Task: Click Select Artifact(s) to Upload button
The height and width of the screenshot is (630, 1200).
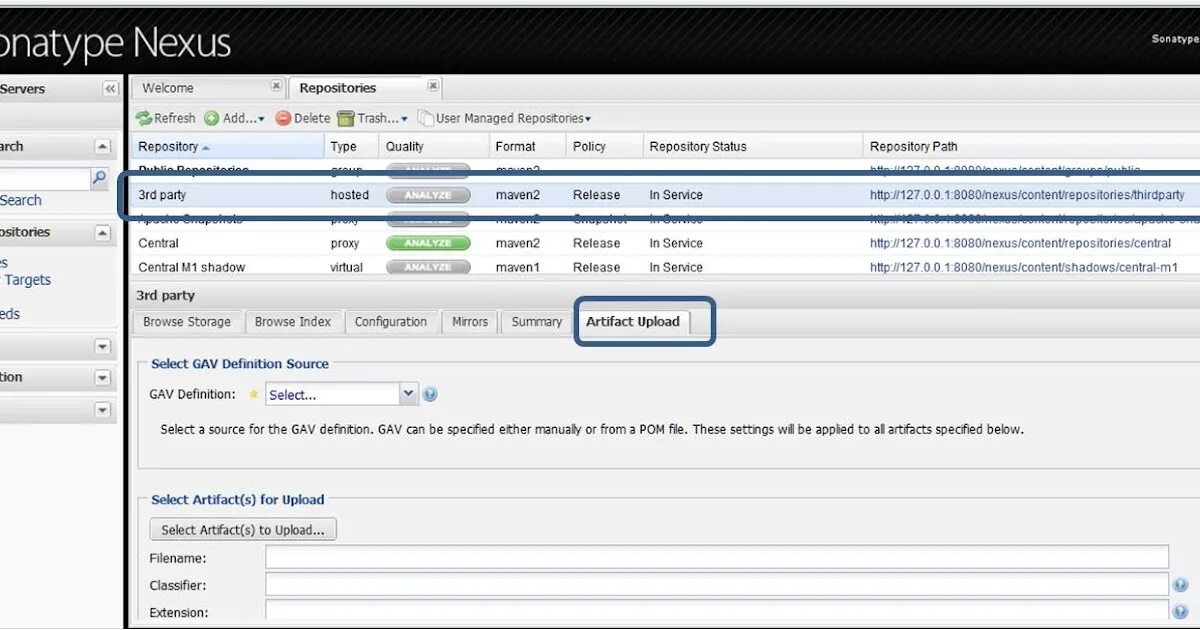Action: coord(243,530)
